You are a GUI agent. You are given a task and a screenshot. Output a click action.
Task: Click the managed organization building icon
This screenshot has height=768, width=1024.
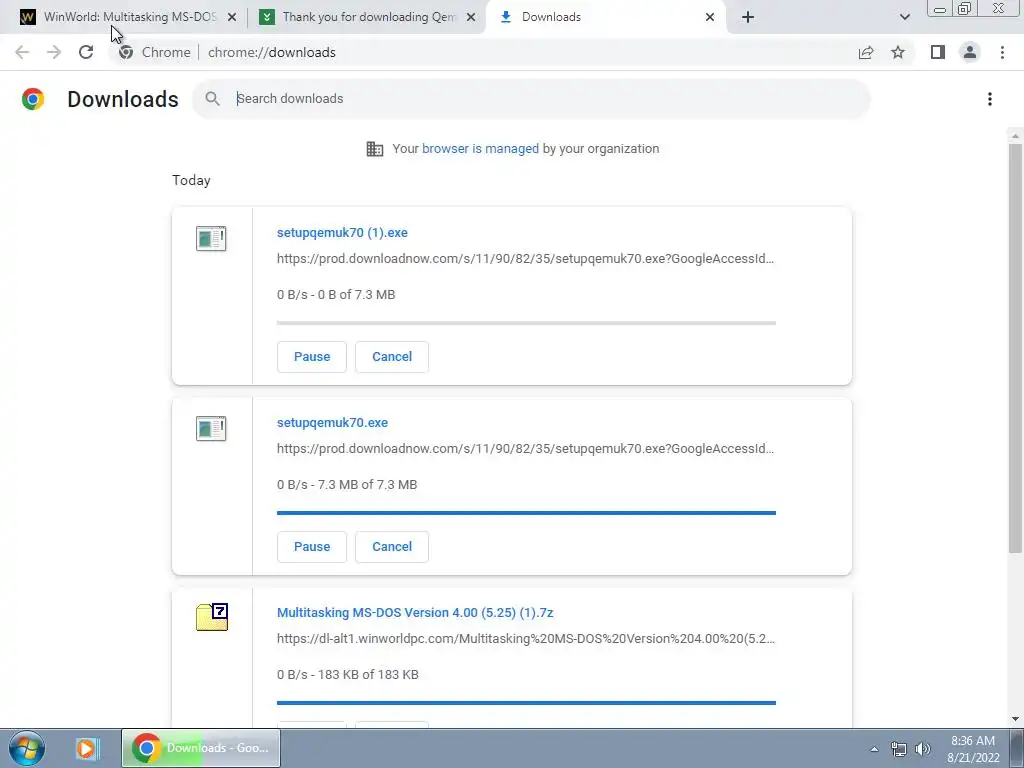point(375,149)
